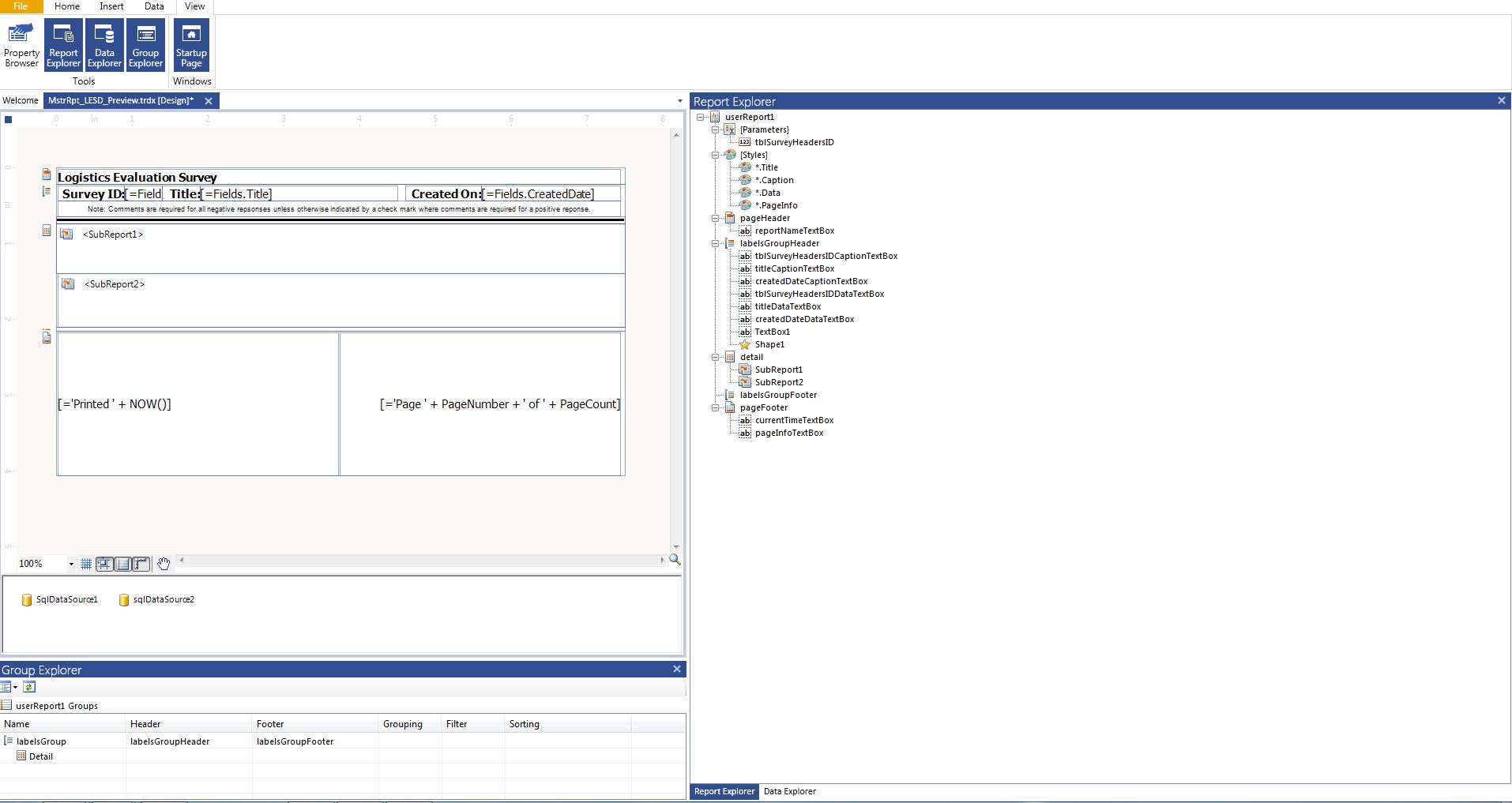The image size is (1512, 803).
Task: Switch to the Data Explorer bottom tab
Action: pyautogui.click(x=790, y=791)
